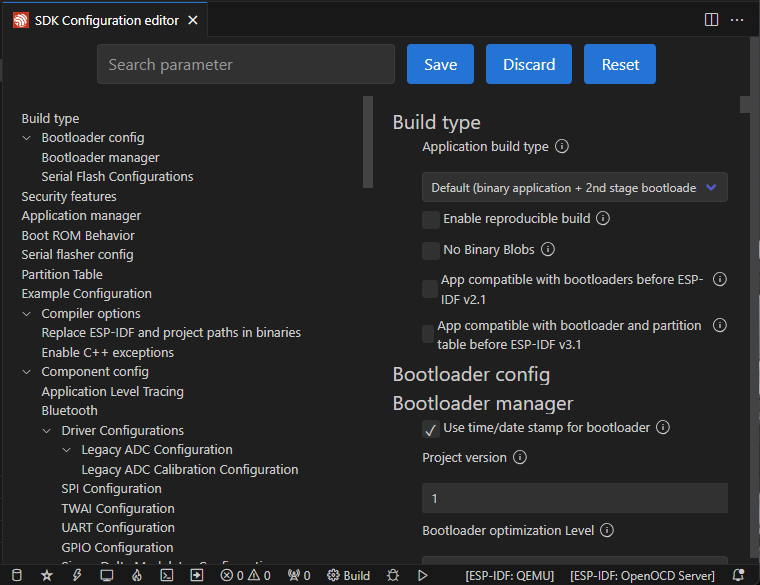
Task: Click the cylinder full clean icon in status bar
Action: tap(17, 575)
